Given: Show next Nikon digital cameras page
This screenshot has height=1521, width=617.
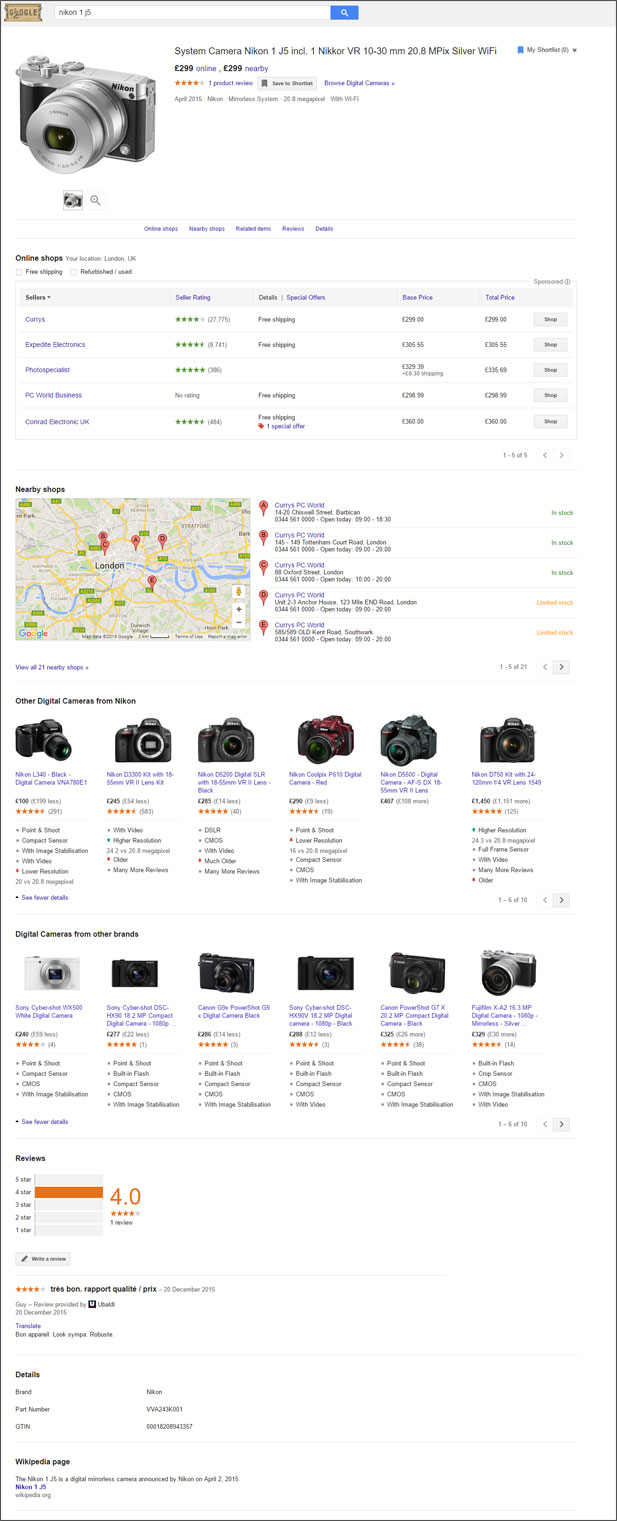Looking at the screenshot, I should pyautogui.click(x=561, y=900).
